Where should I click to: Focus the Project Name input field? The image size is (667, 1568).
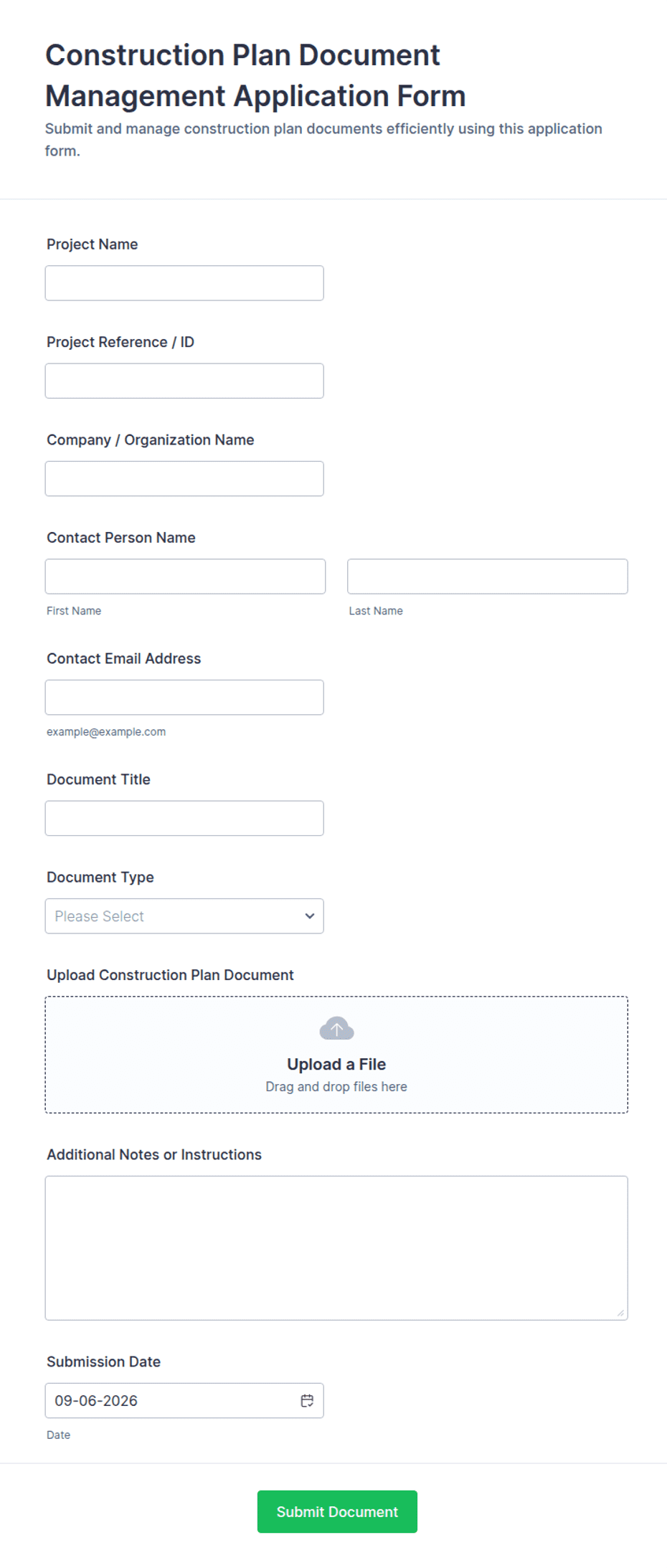point(184,283)
